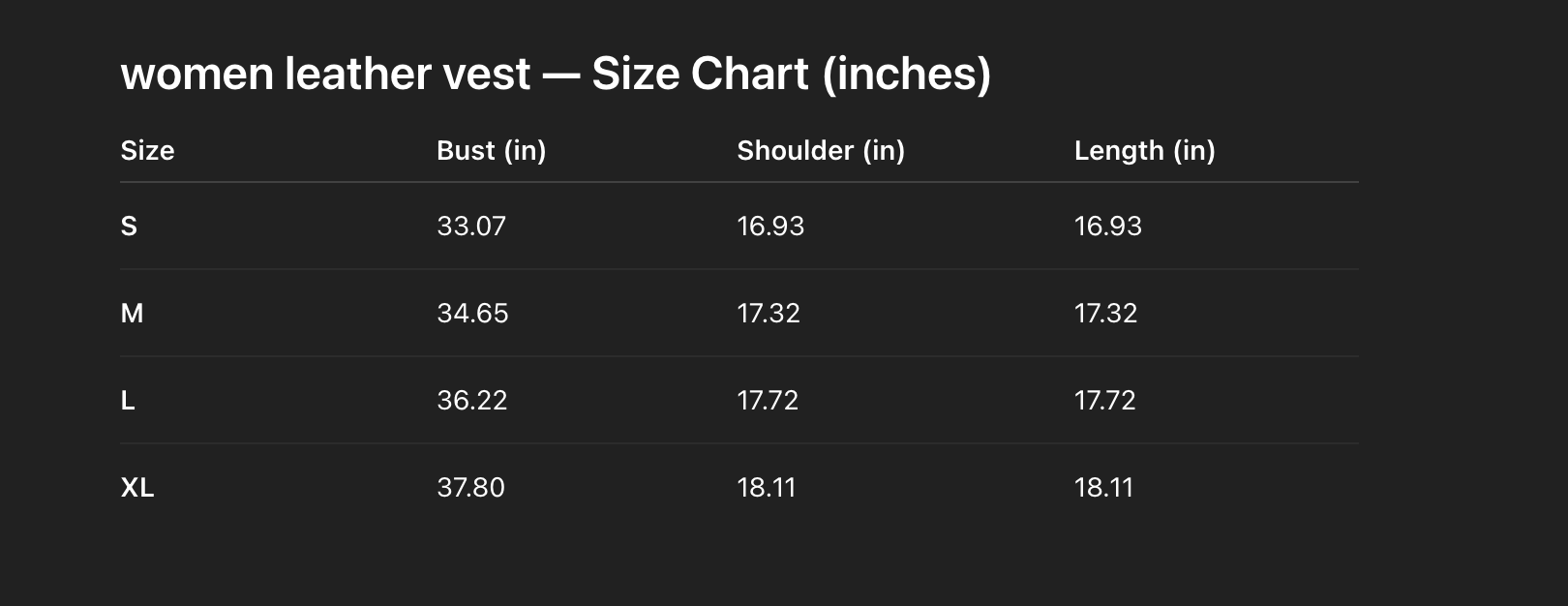Click the shoulder measurement for size S

click(x=770, y=227)
